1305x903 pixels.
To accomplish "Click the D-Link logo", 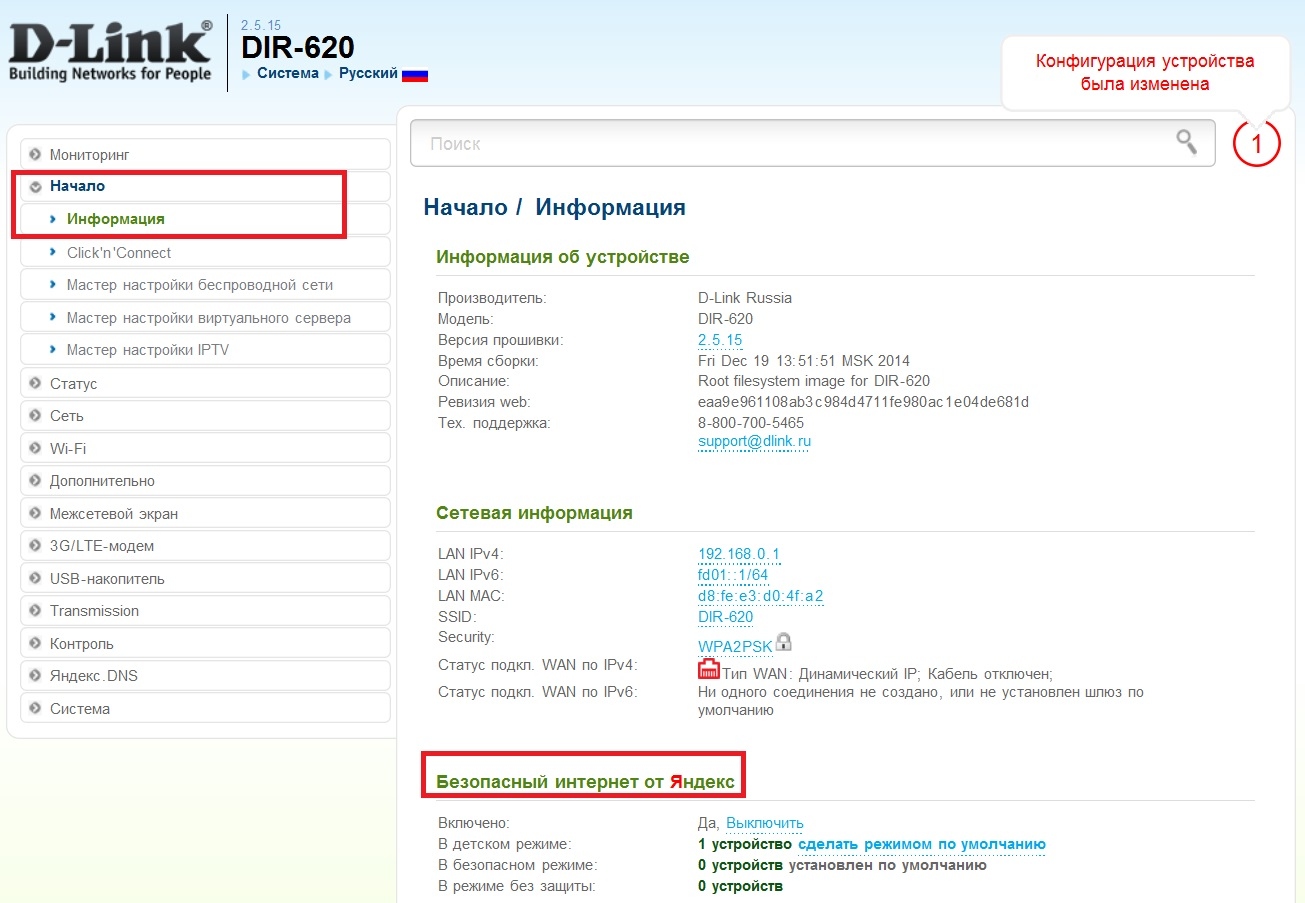I will 110,52.
